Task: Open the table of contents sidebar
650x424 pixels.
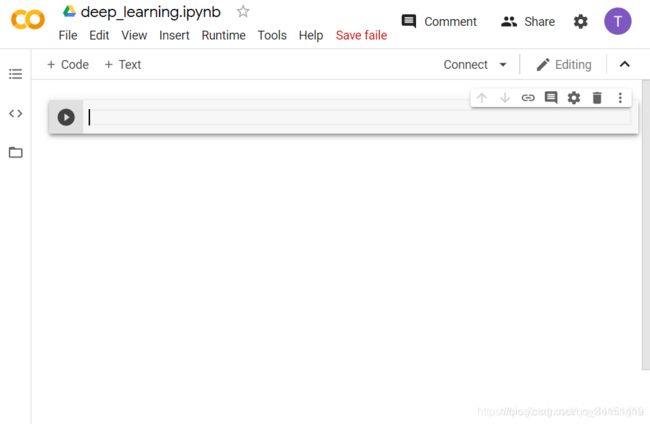Action: [15, 74]
